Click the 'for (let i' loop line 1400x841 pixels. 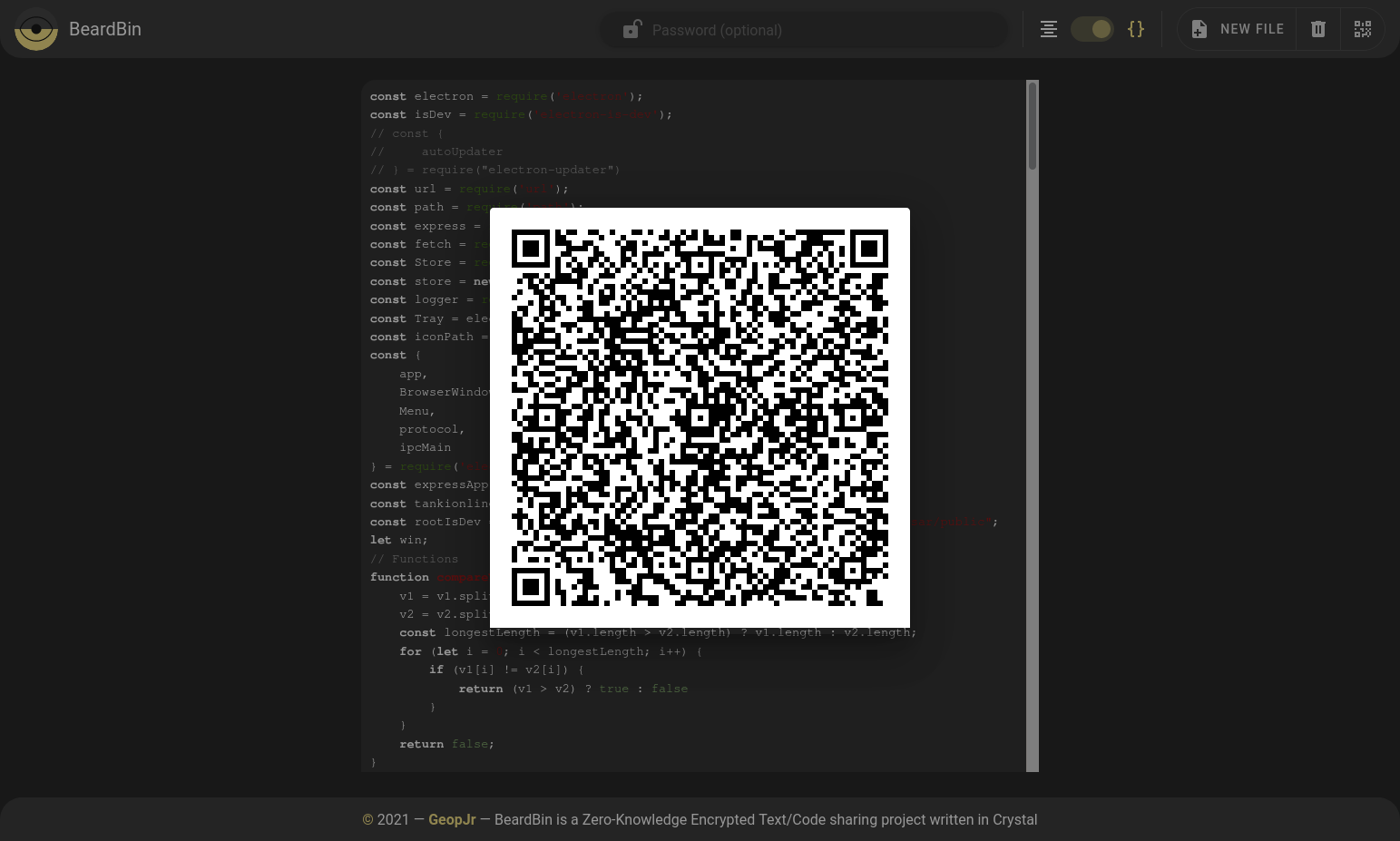point(551,651)
